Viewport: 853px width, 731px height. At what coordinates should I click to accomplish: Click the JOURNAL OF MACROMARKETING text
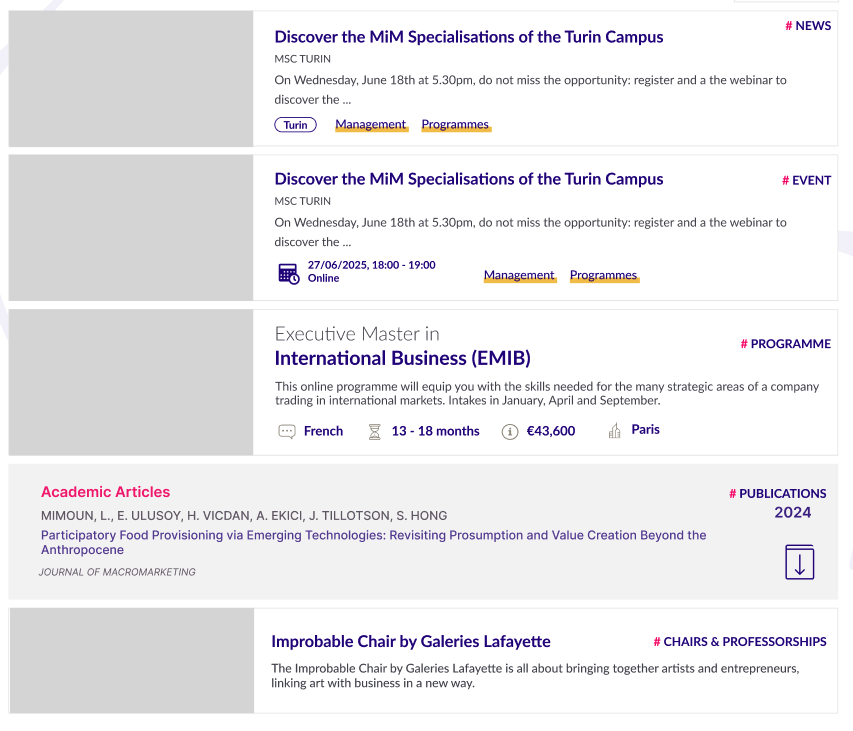[117, 572]
